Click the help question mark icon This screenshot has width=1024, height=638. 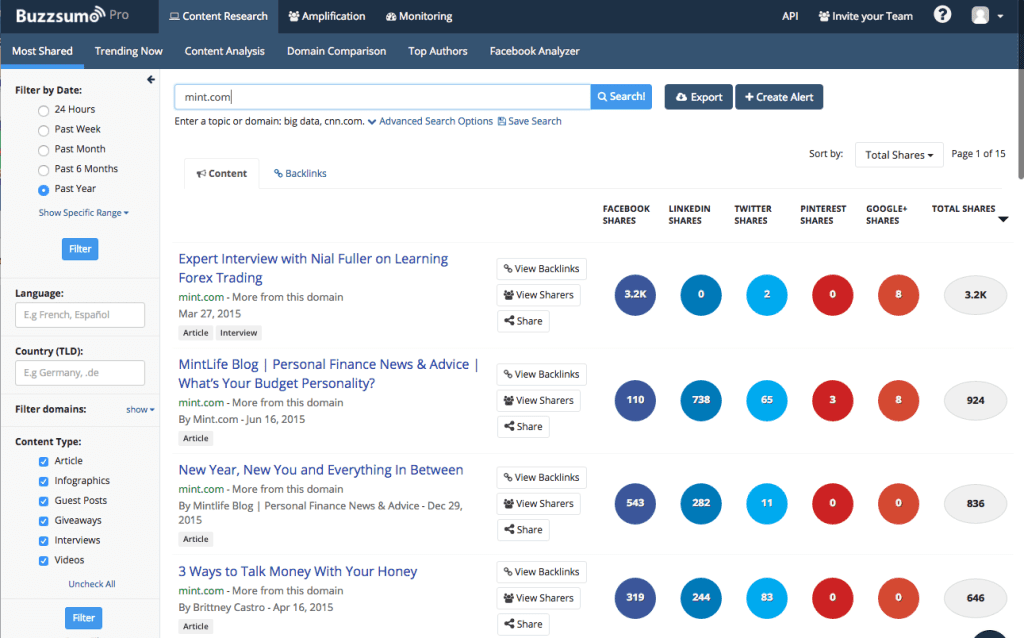click(941, 15)
